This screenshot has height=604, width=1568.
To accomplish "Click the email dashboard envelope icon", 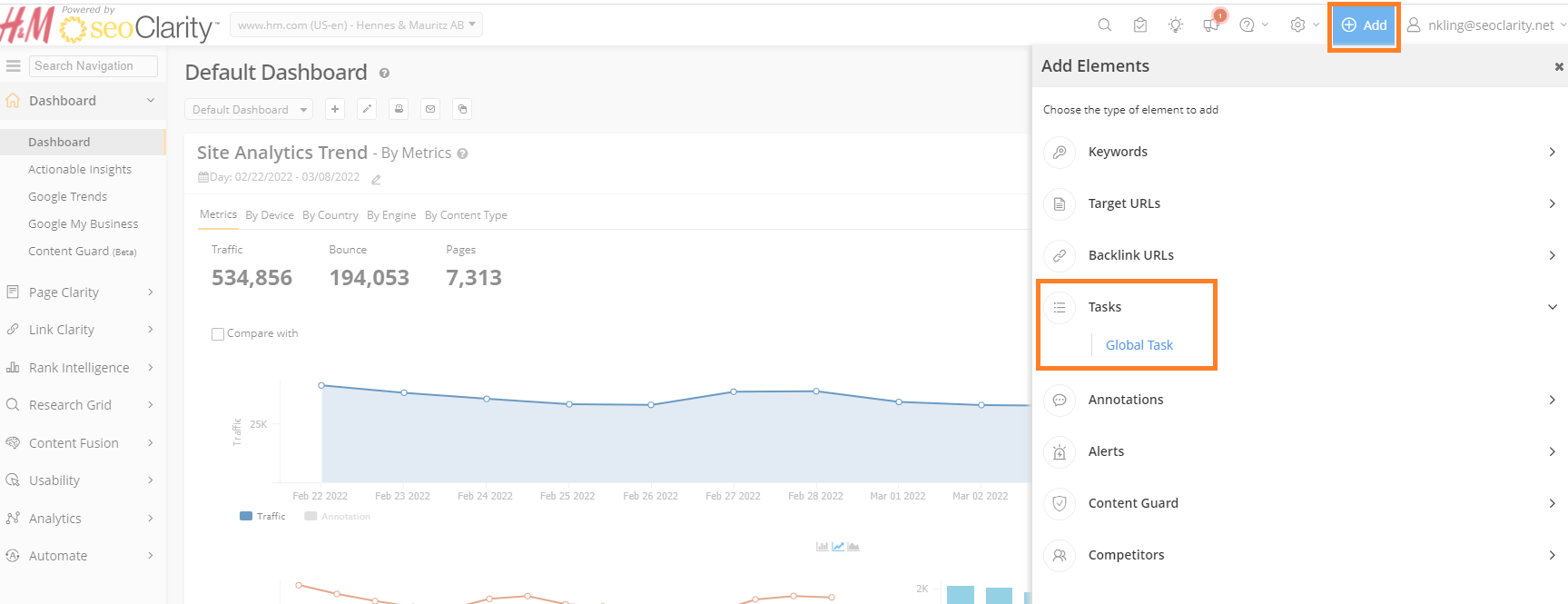I will pos(430,109).
